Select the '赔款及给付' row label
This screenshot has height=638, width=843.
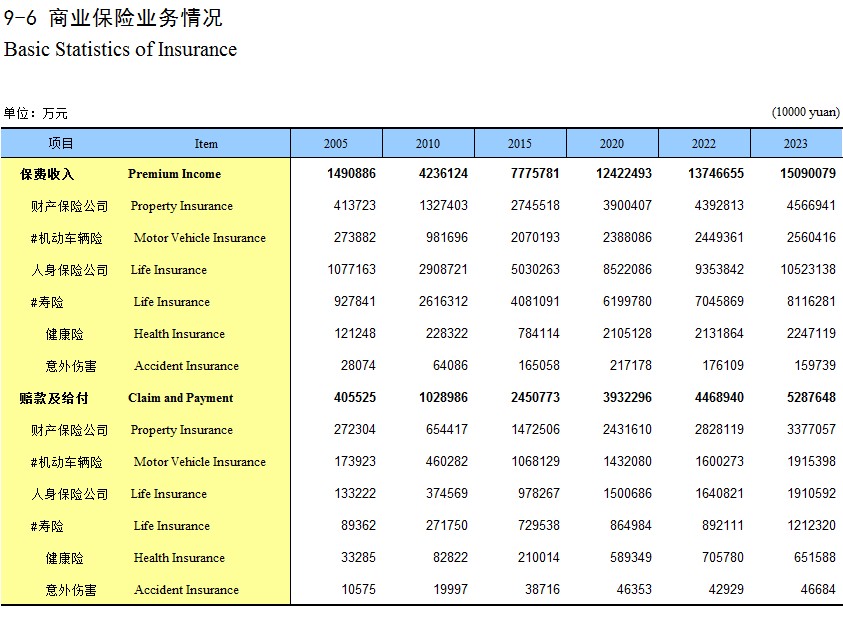(x=54, y=398)
